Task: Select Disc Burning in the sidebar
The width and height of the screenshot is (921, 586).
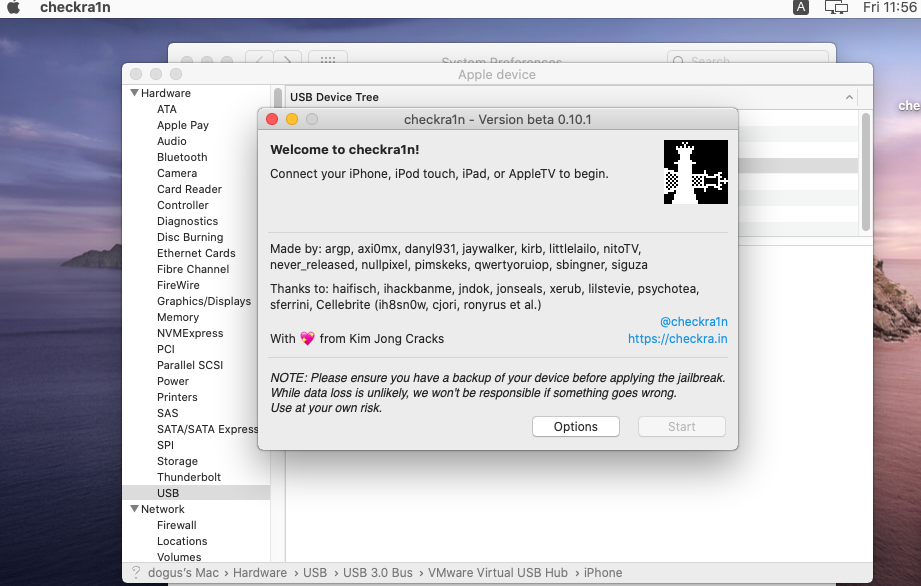Action: [190, 237]
